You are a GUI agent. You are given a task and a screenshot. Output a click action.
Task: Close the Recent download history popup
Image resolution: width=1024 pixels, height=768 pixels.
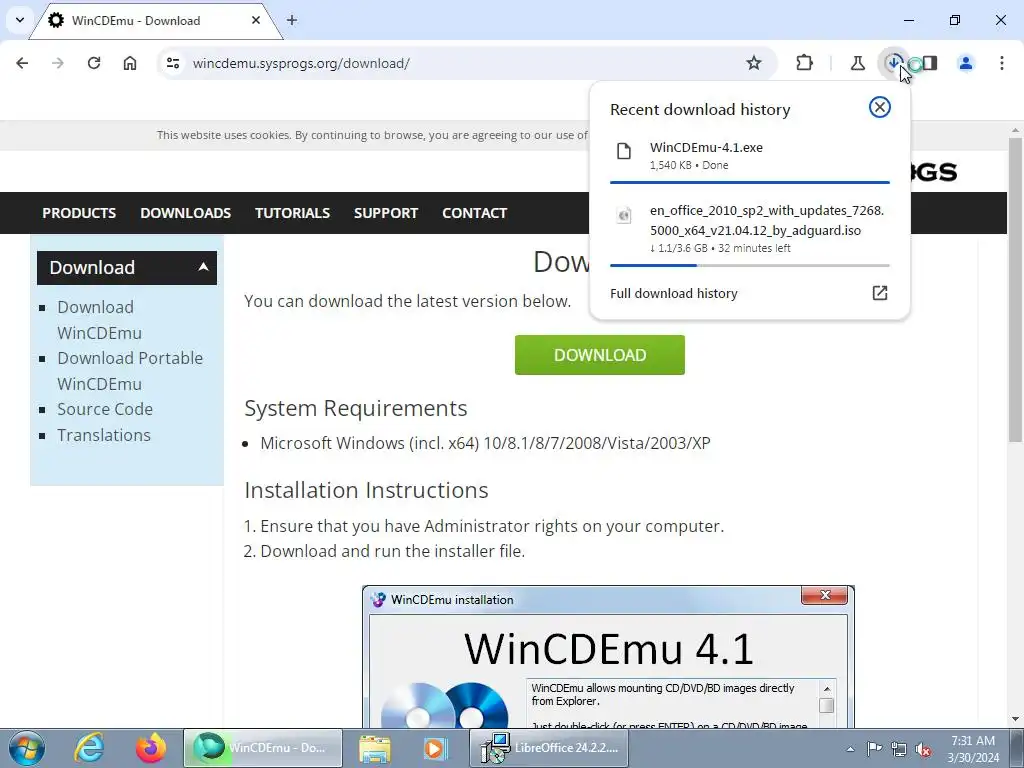(x=880, y=107)
